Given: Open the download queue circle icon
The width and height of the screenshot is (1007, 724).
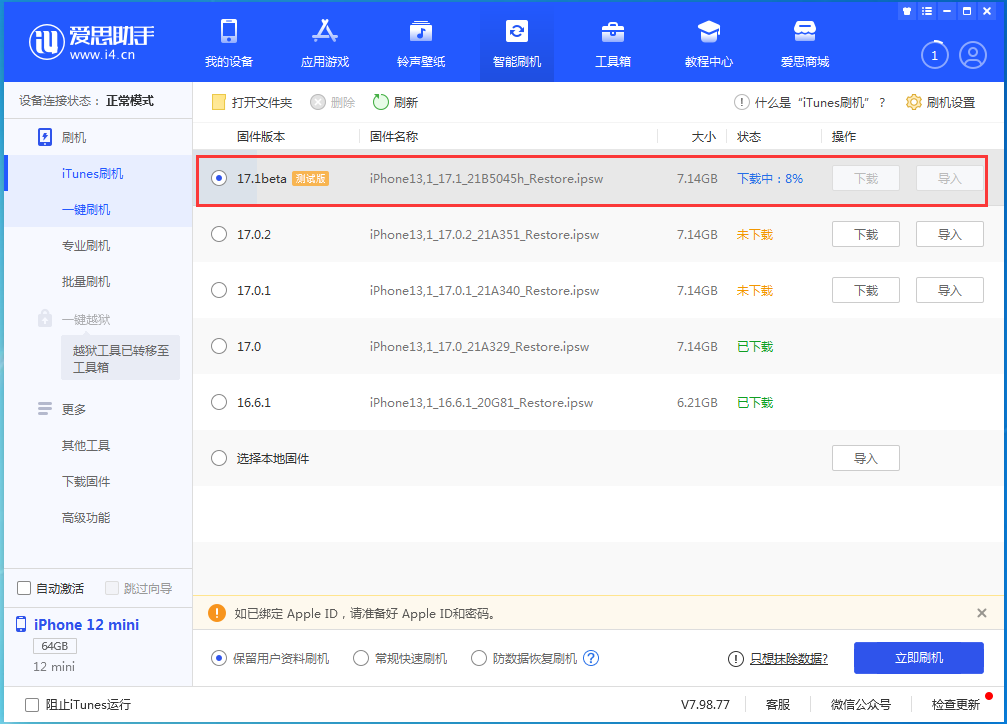Looking at the screenshot, I should click(934, 55).
